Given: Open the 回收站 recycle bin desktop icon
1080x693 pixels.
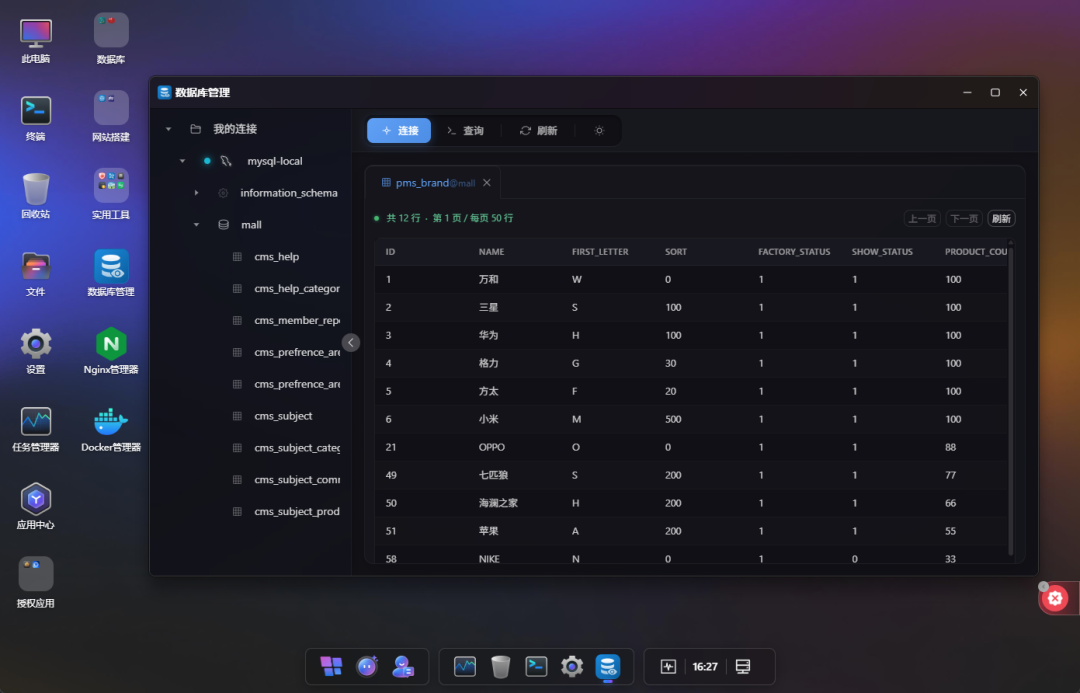Looking at the screenshot, I should [36, 196].
